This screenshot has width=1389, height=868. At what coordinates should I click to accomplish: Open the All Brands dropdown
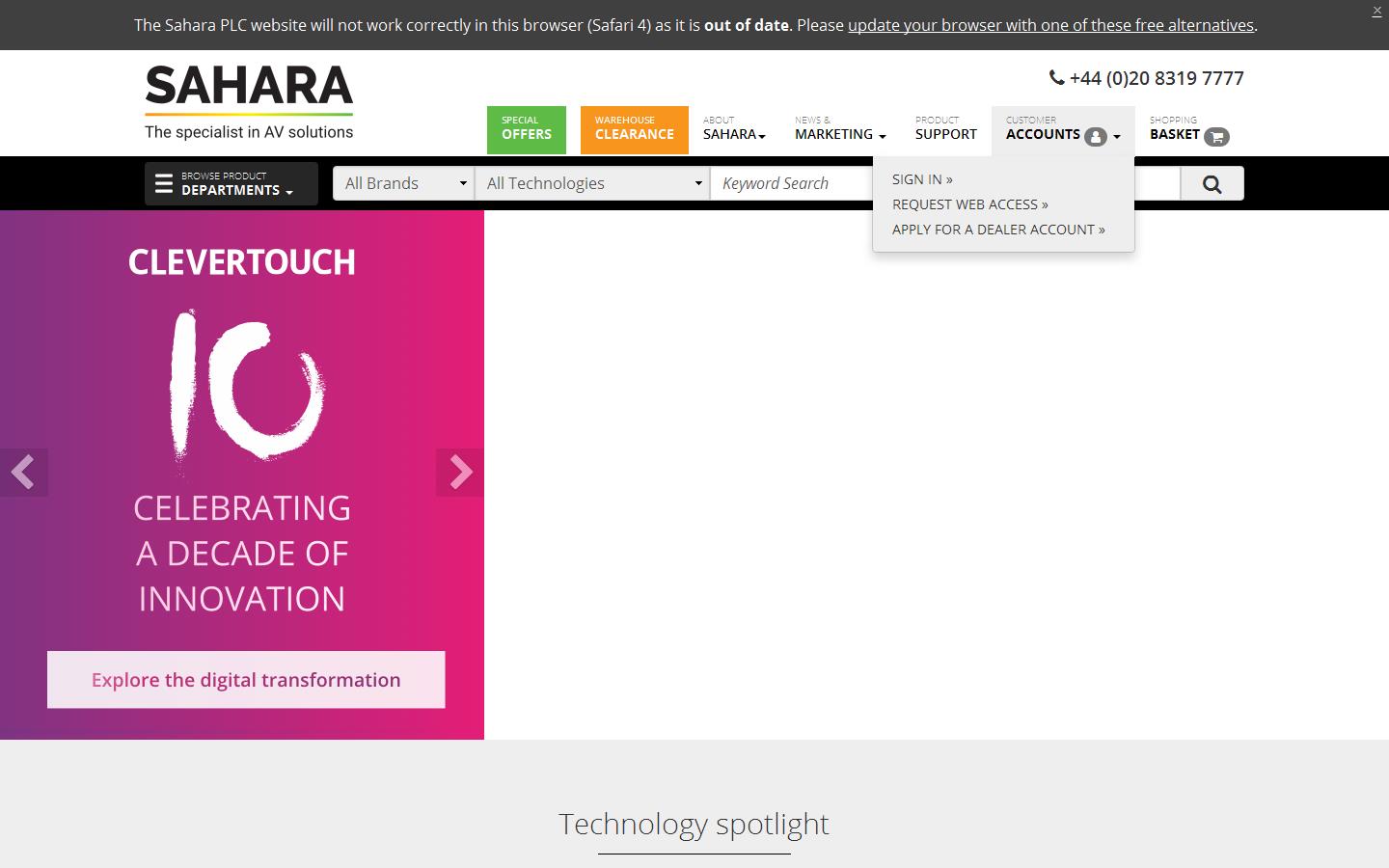403,182
